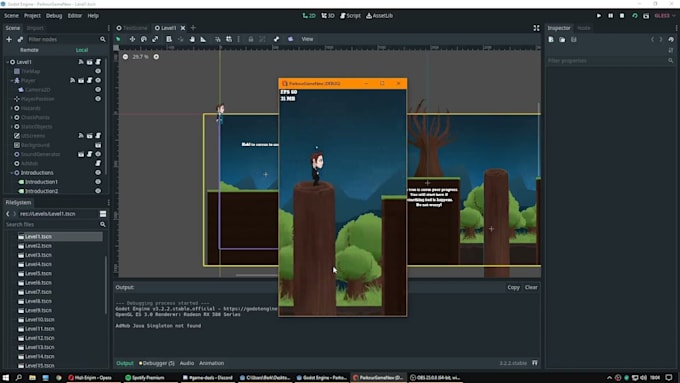Expand the StaticObjects node
Screen dimensions: 680x383
(x=12, y=127)
